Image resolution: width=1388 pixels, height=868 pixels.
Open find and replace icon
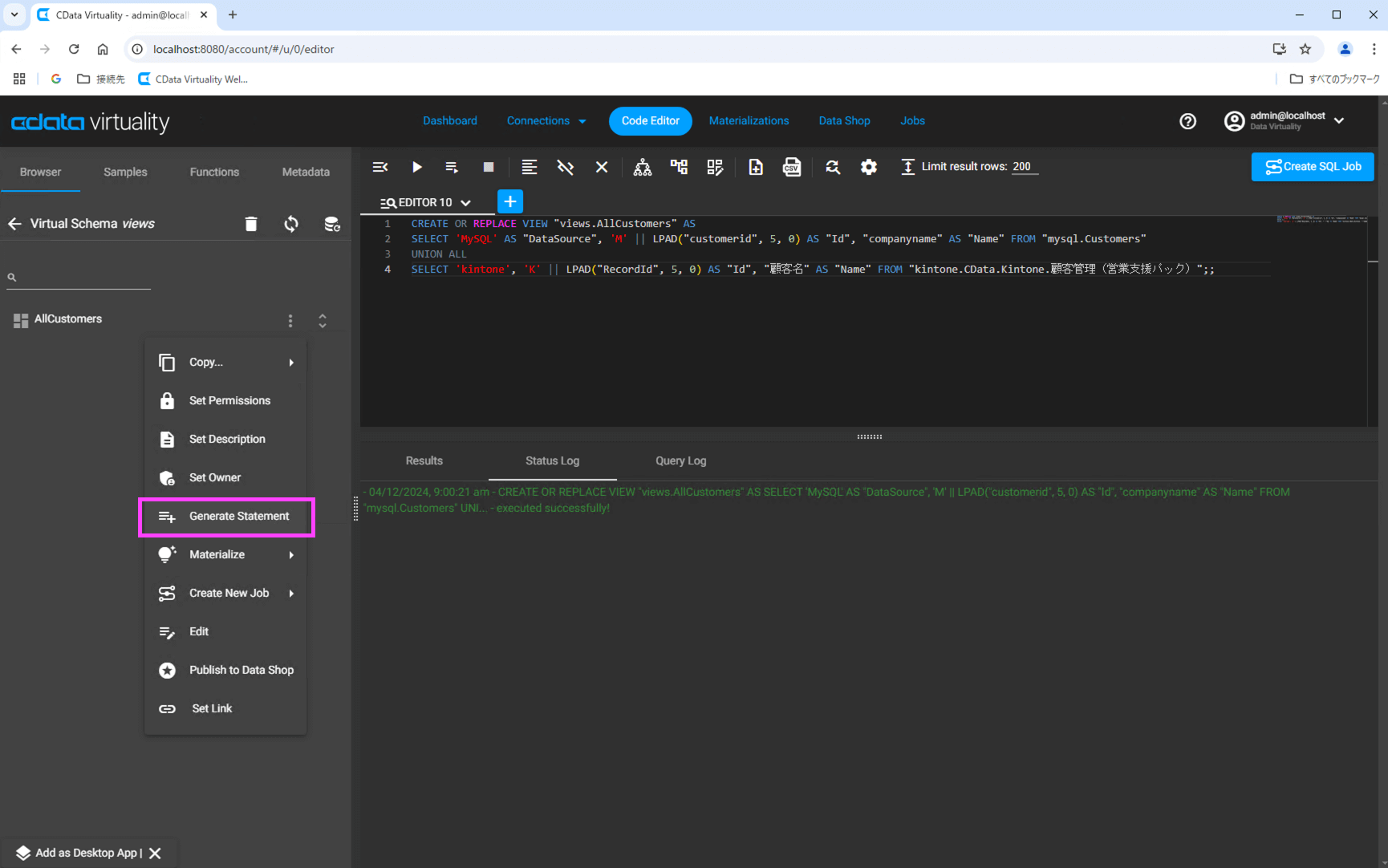(833, 167)
